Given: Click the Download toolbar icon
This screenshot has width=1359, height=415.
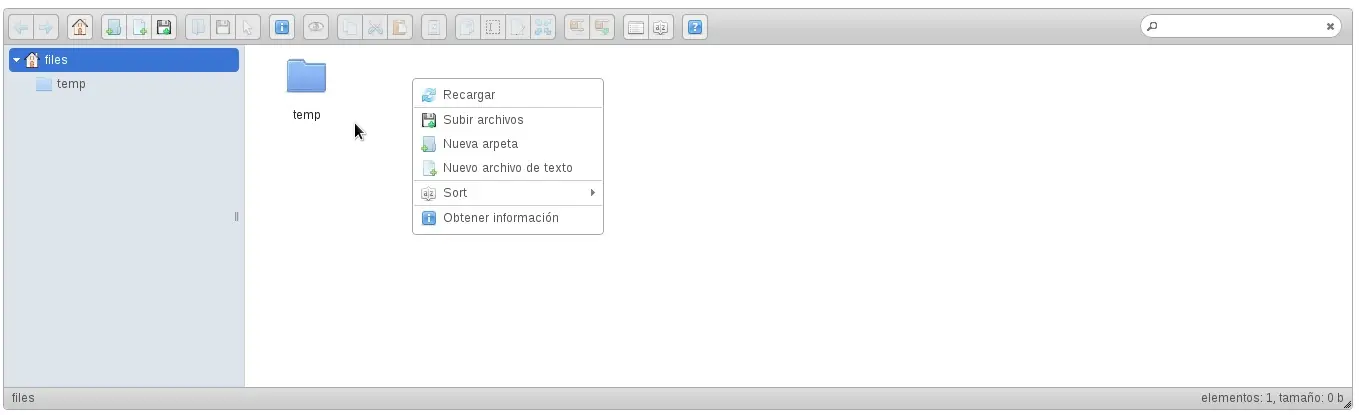Looking at the screenshot, I should 223,28.
